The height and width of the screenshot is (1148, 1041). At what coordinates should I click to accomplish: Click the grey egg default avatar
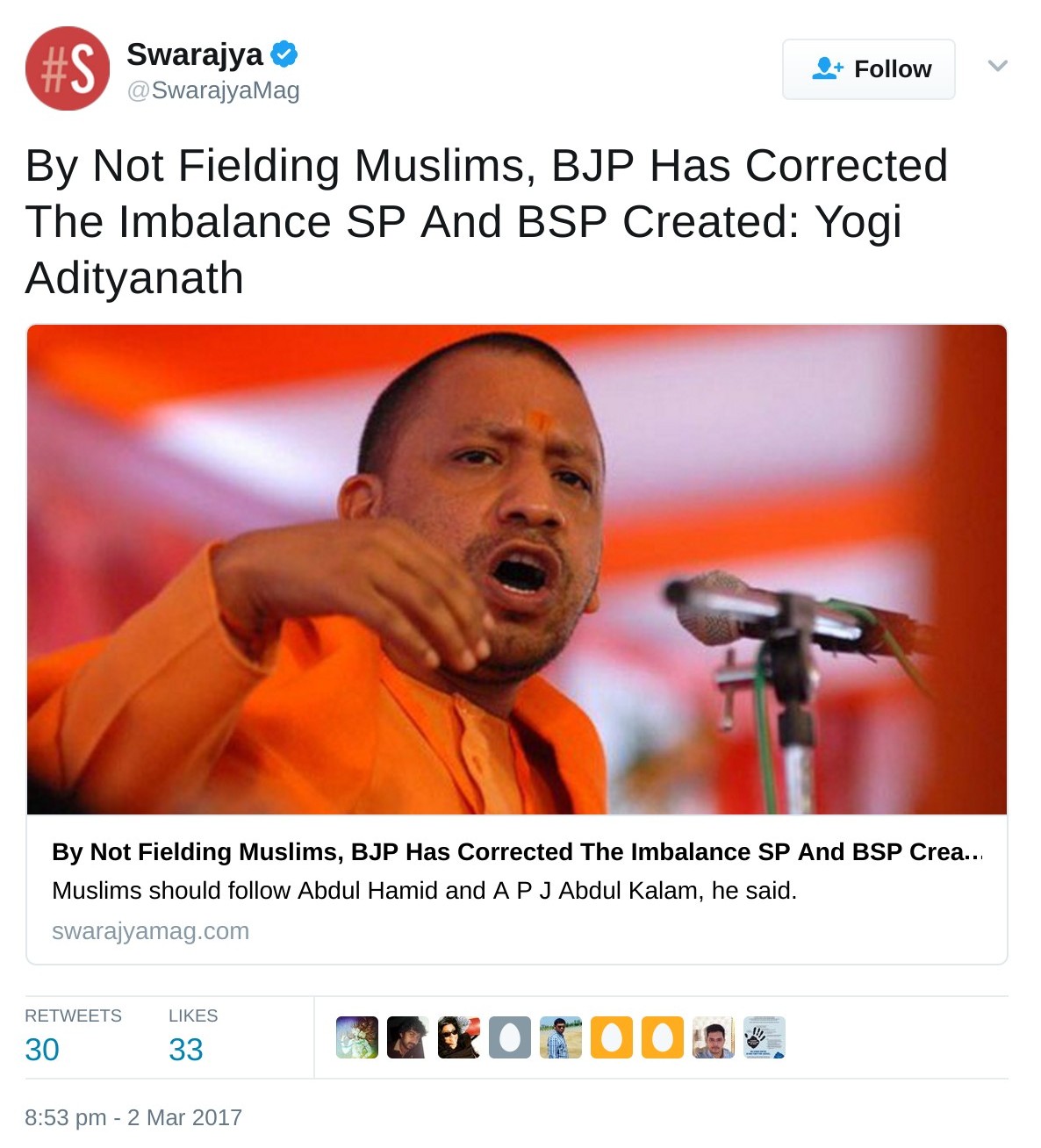point(510,1037)
